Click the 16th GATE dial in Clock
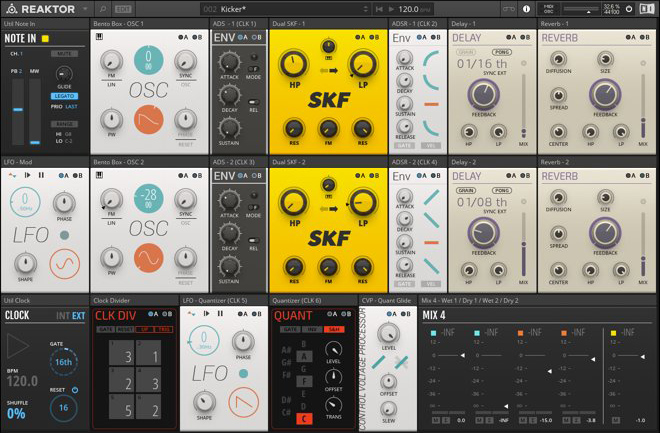This screenshot has height=433, width=660. (x=64, y=362)
